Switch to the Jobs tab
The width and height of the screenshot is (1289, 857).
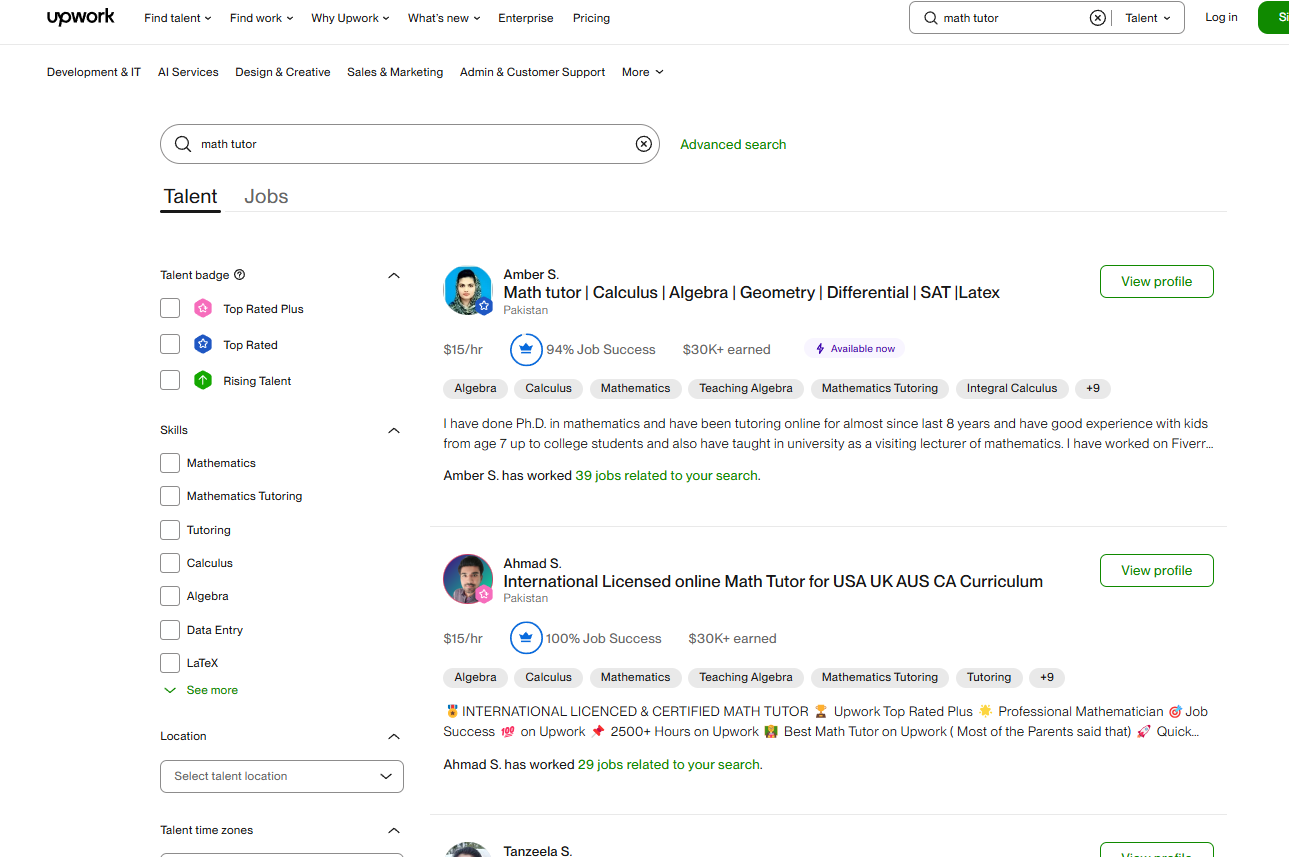click(x=266, y=197)
